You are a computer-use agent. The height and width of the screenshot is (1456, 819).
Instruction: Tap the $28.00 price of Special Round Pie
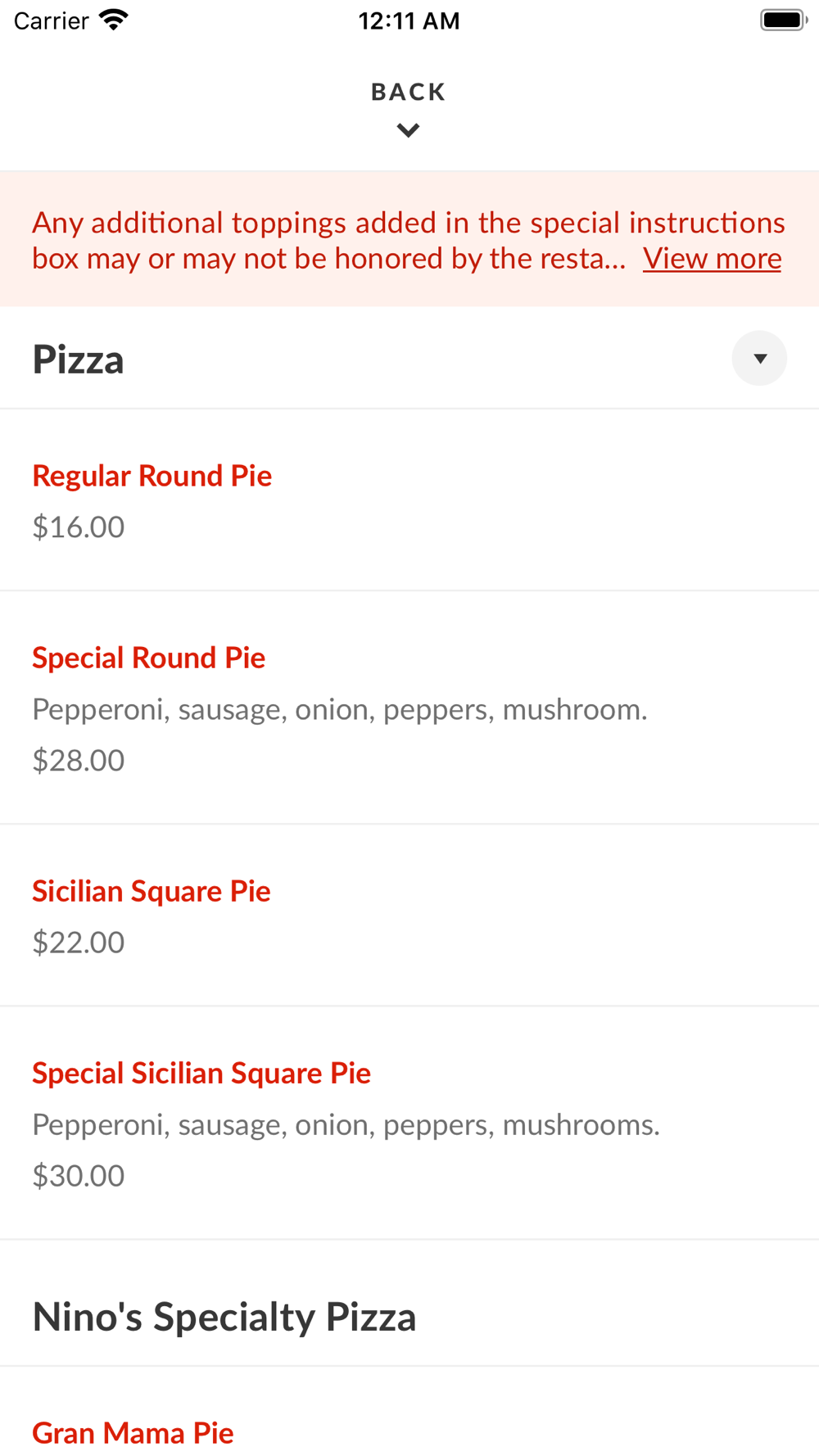click(78, 760)
